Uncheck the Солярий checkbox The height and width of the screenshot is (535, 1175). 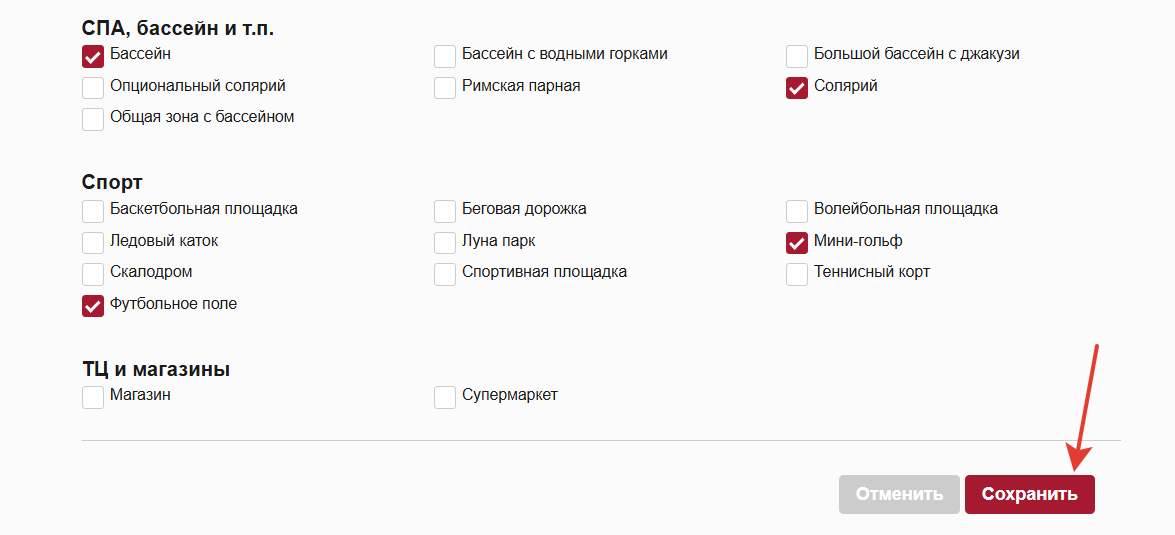[797, 88]
